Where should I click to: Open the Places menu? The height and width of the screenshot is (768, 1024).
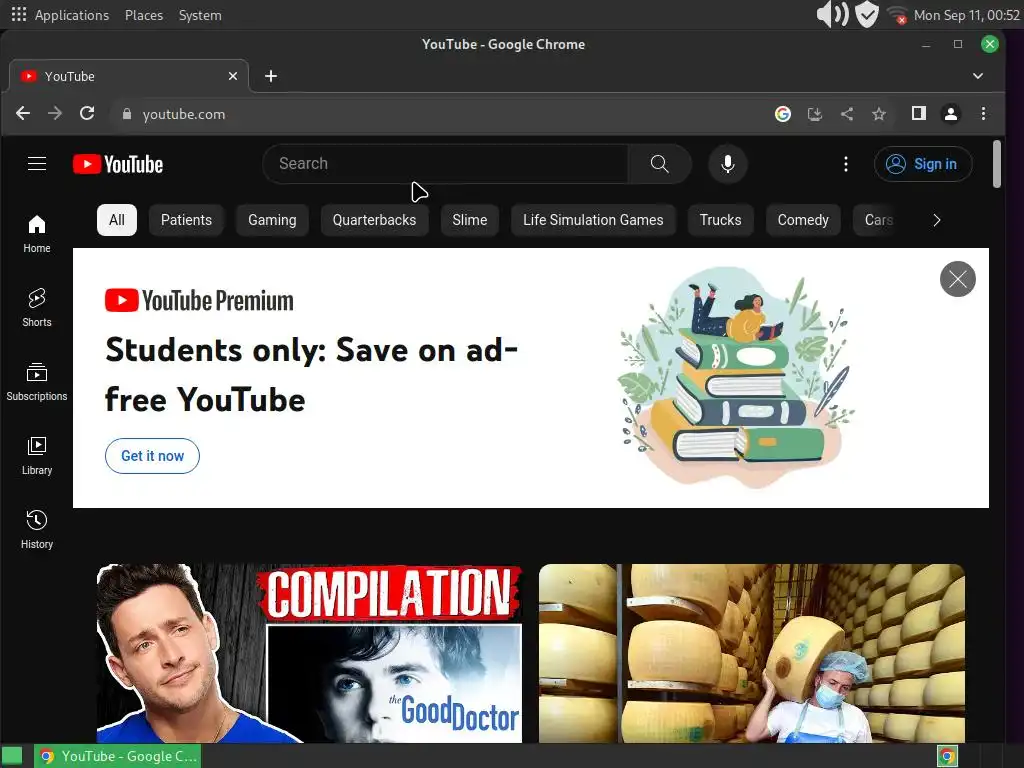coord(144,15)
